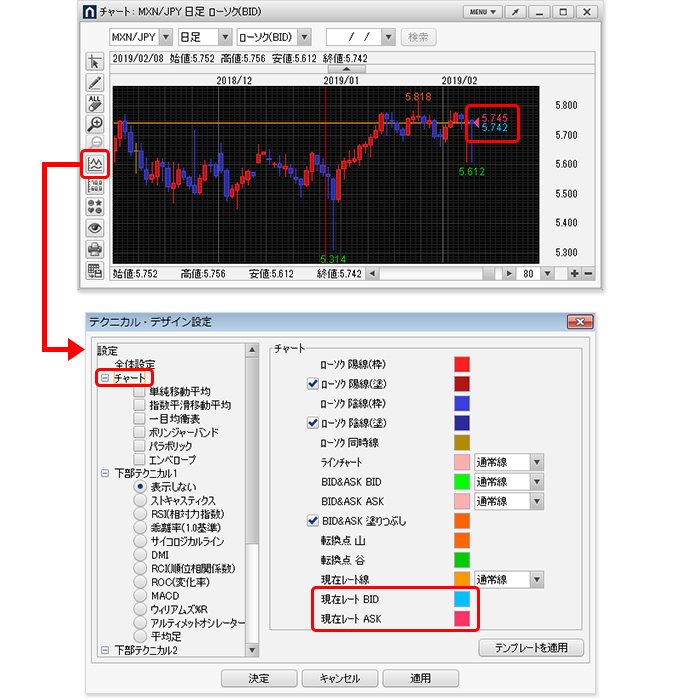Click the 決定 button
Image resolution: width=680 pixels, height=700 pixels.
point(258,678)
